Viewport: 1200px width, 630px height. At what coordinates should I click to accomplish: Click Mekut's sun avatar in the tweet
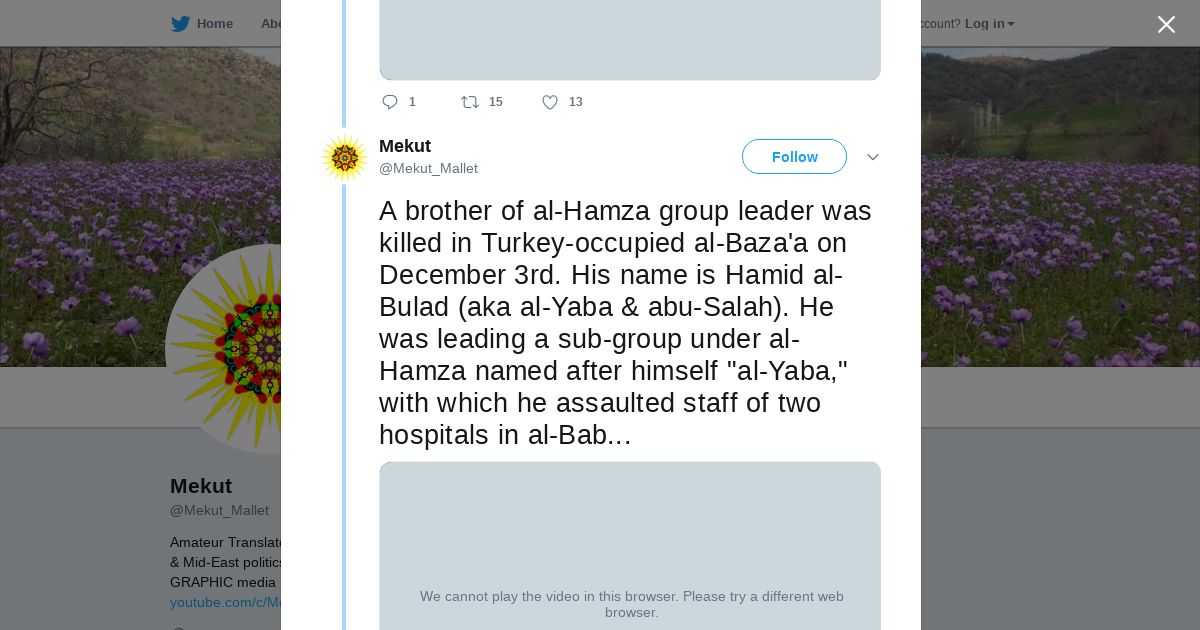(x=345, y=158)
